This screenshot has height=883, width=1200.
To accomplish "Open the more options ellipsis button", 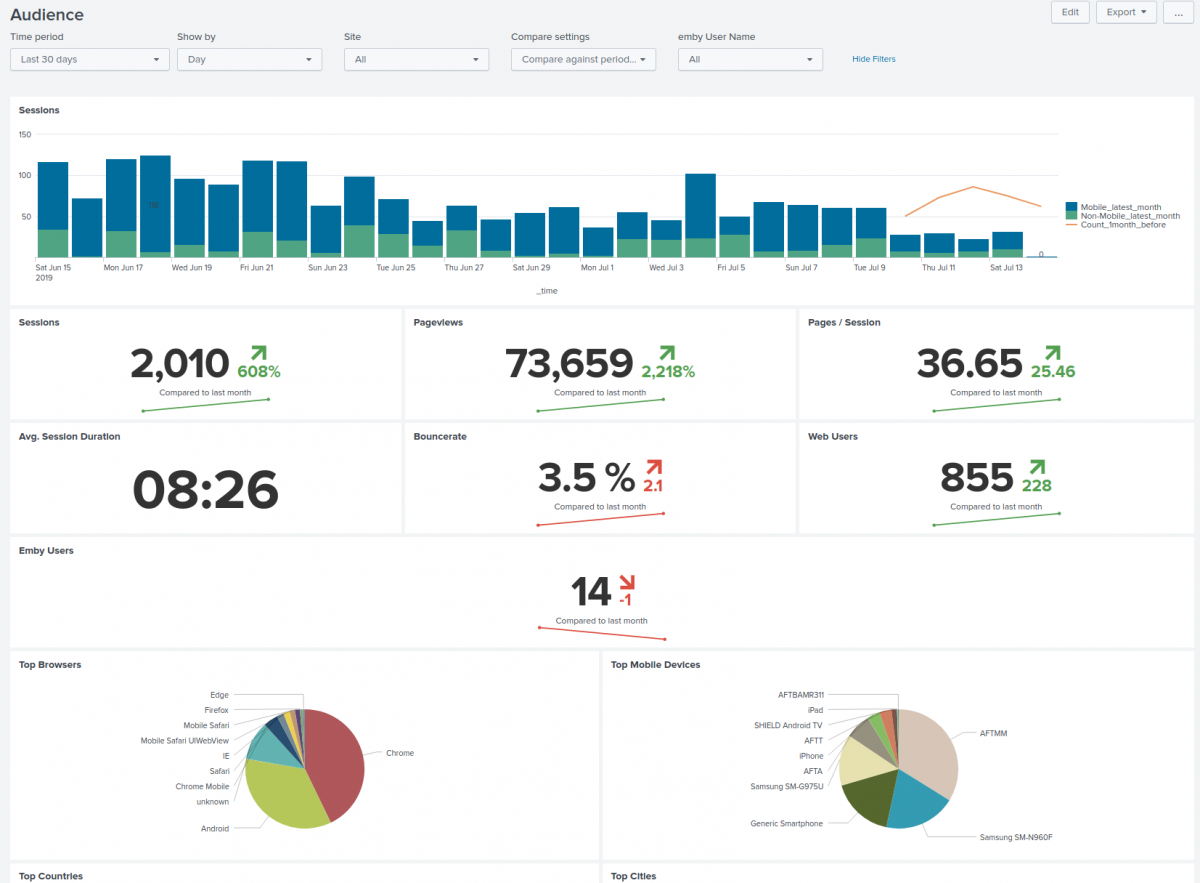I will click(x=1176, y=12).
